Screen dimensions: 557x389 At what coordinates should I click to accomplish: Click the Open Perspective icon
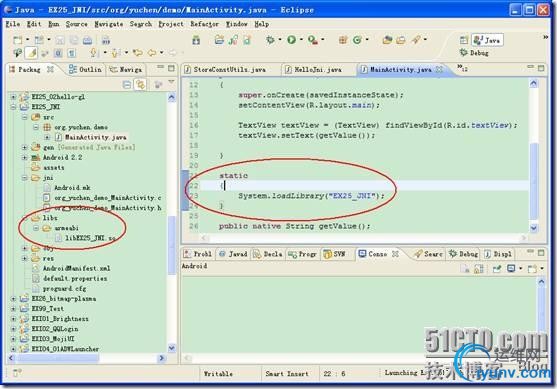tap(464, 40)
